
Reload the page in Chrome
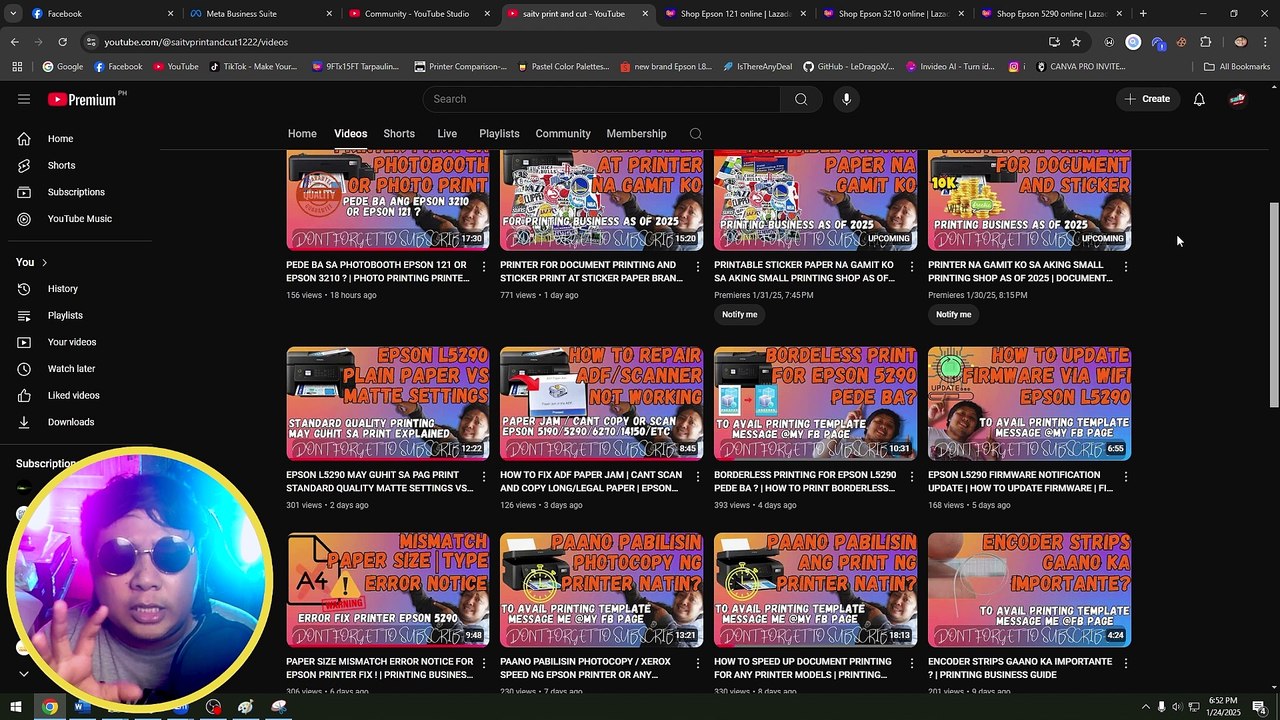[62, 42]
